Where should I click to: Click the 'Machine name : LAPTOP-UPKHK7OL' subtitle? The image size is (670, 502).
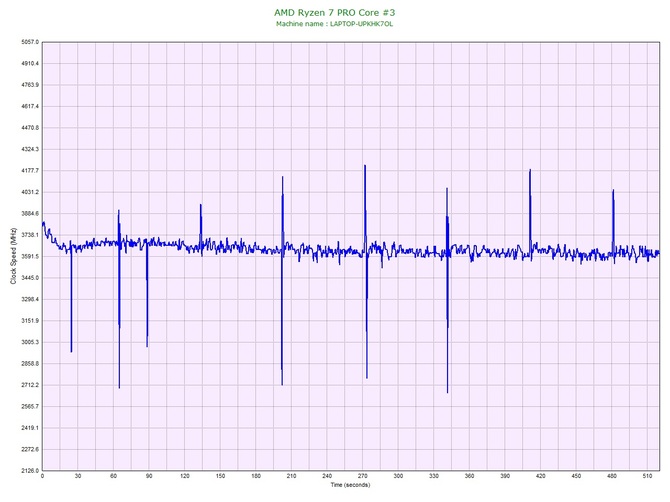(335, 24)
